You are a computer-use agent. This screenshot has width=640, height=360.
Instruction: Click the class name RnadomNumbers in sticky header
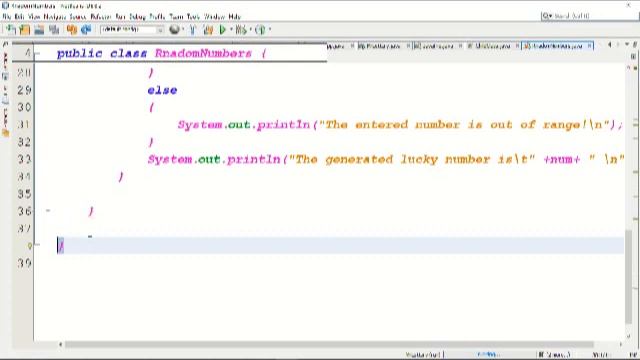(x=203, y=53)
